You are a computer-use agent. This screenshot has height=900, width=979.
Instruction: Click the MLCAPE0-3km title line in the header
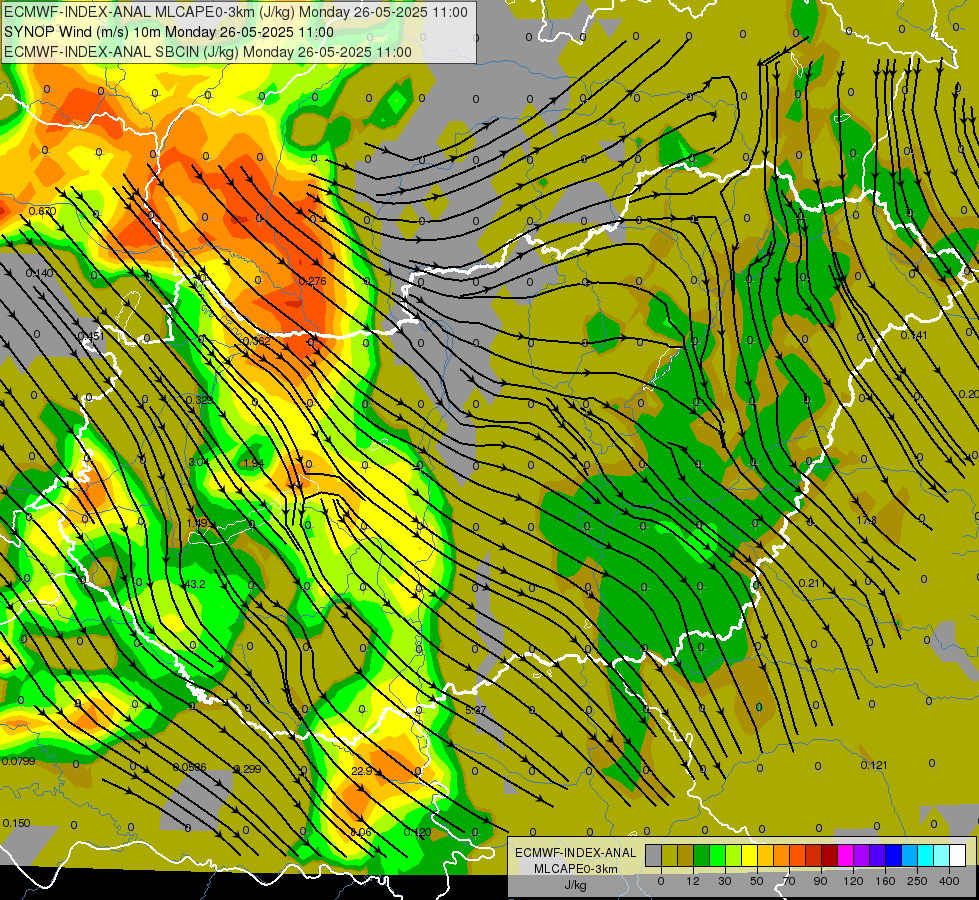236,12
